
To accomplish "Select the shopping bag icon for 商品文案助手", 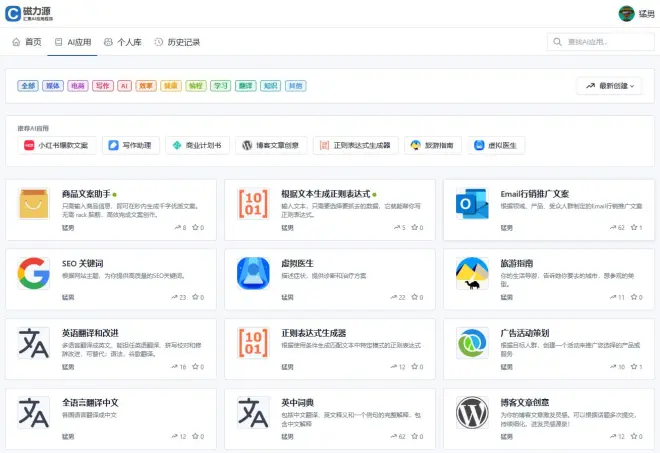I will [x=34, y=203].
